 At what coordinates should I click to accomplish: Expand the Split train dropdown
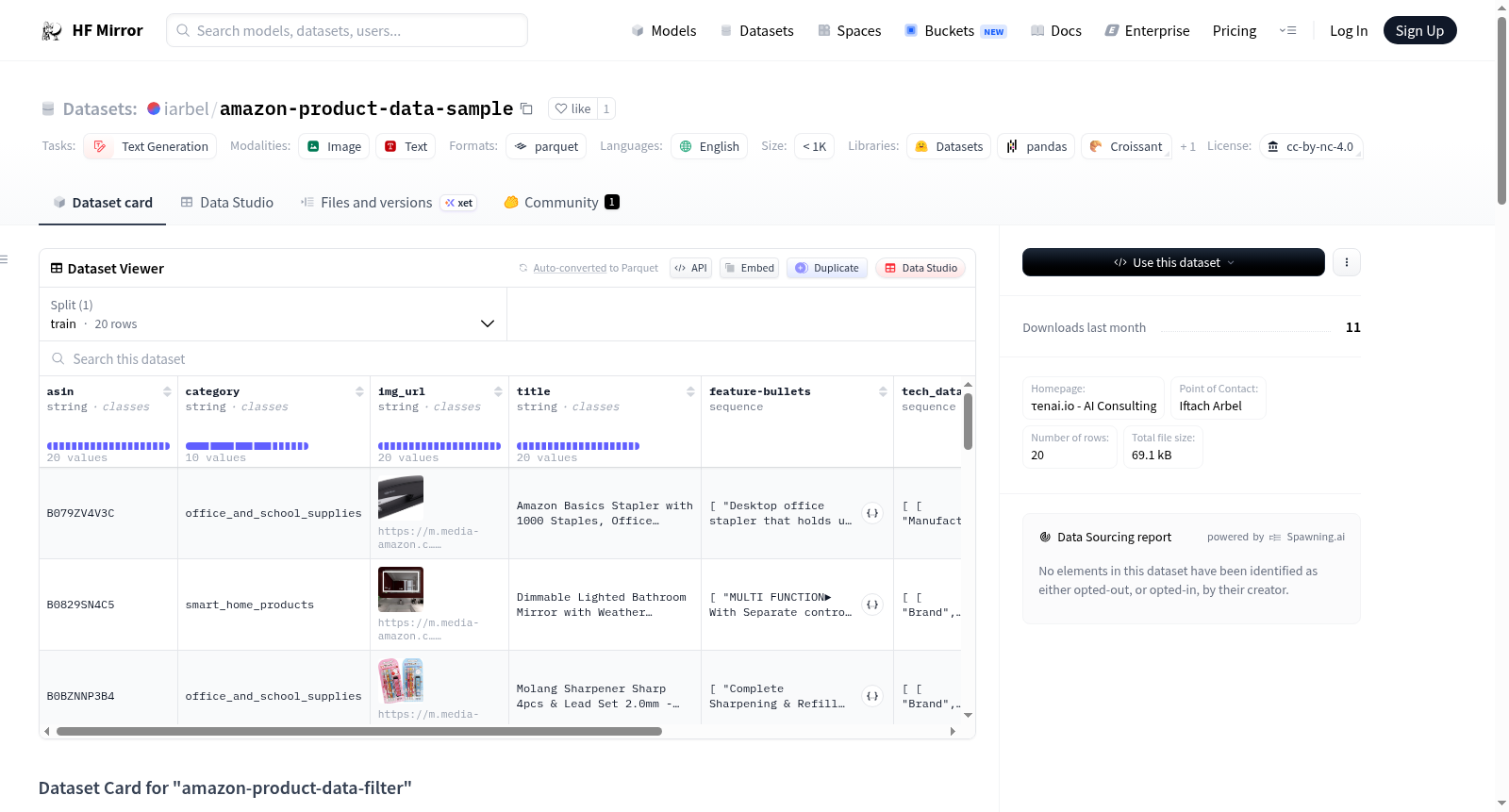(274, 314)
